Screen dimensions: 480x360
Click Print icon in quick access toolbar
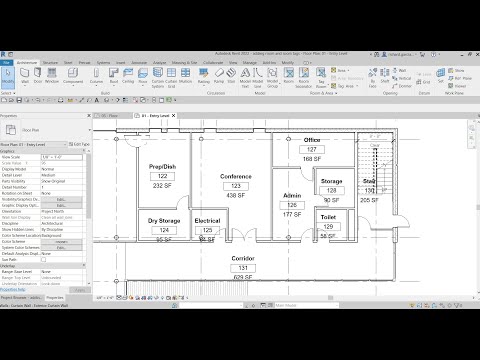click(x=61, y=100)
